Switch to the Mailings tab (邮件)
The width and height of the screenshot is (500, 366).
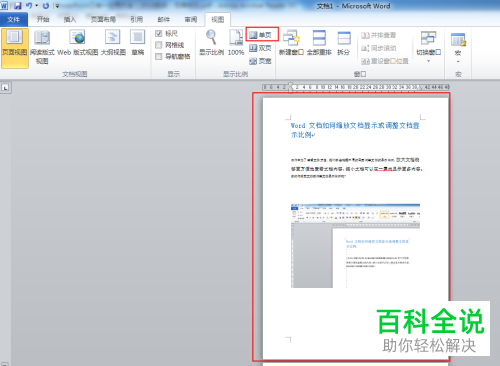[163, 20]
